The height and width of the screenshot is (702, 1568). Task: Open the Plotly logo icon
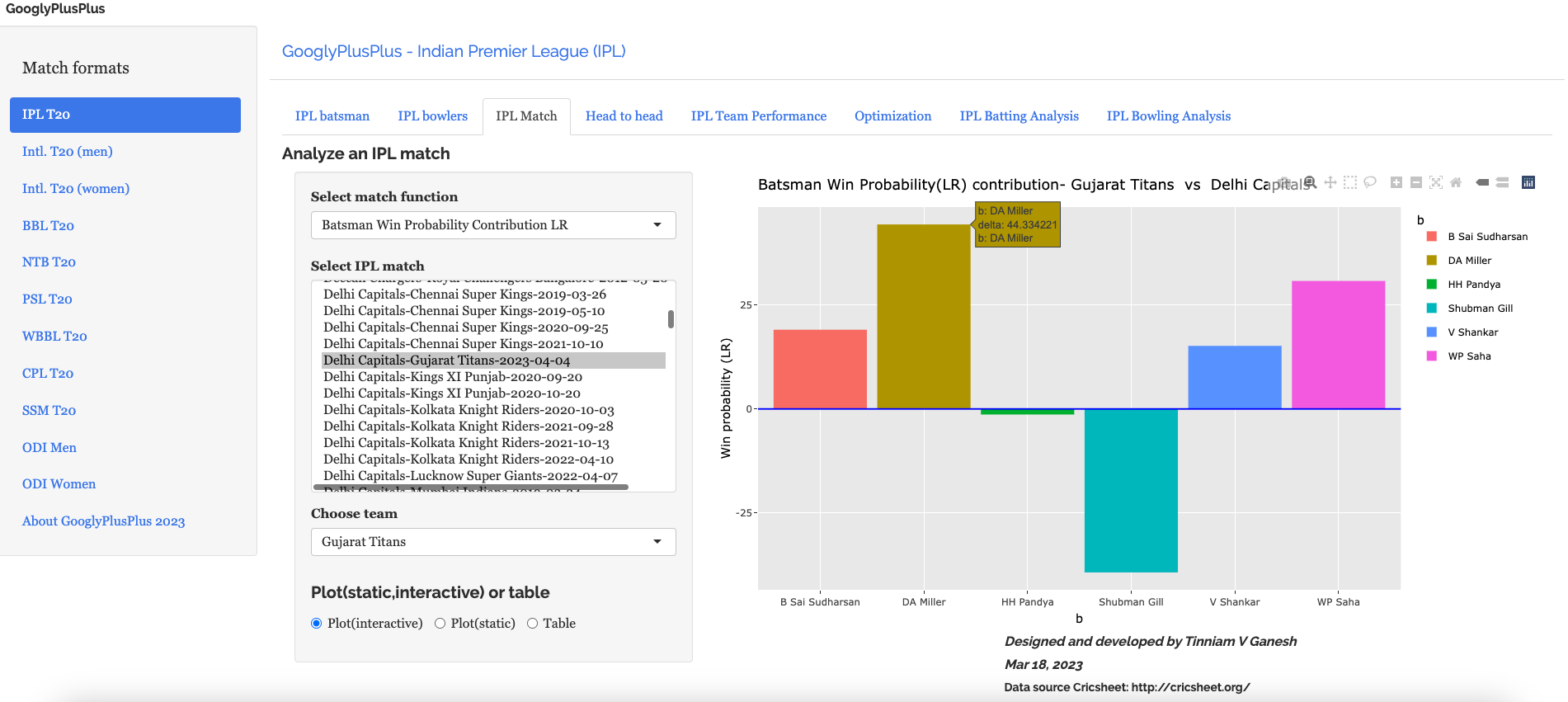1528,182
